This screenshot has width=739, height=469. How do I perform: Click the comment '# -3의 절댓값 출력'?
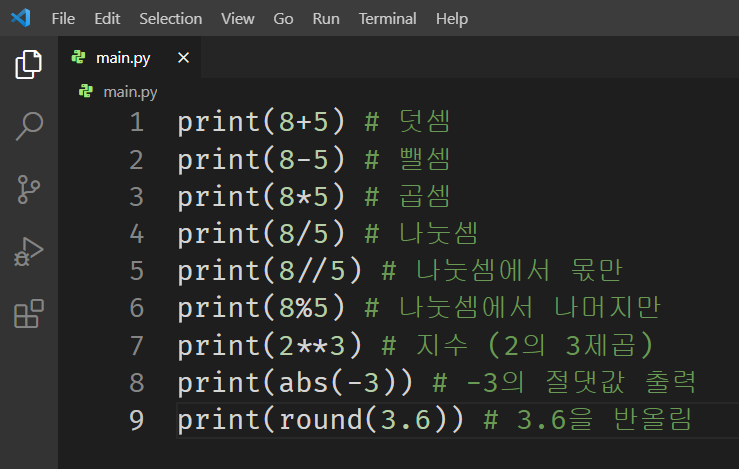tap(564, 382)
